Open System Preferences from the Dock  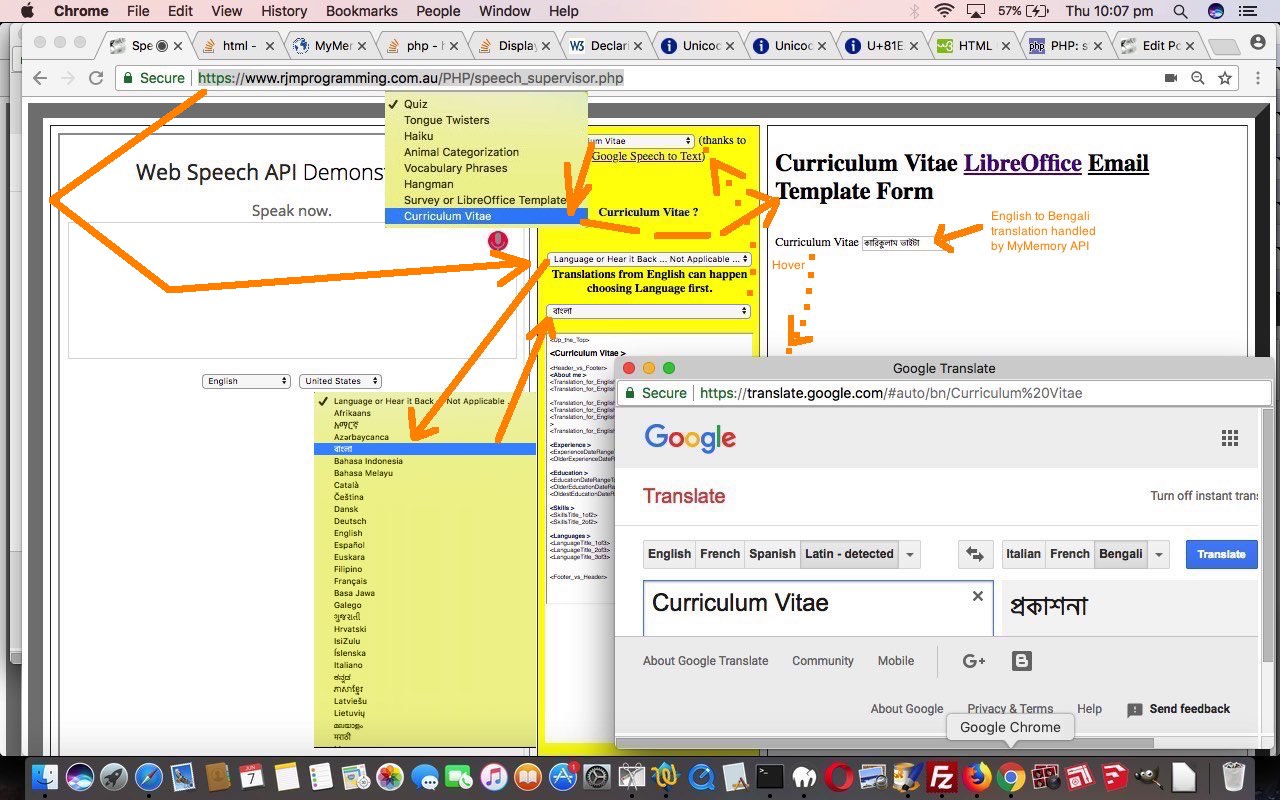597,777
